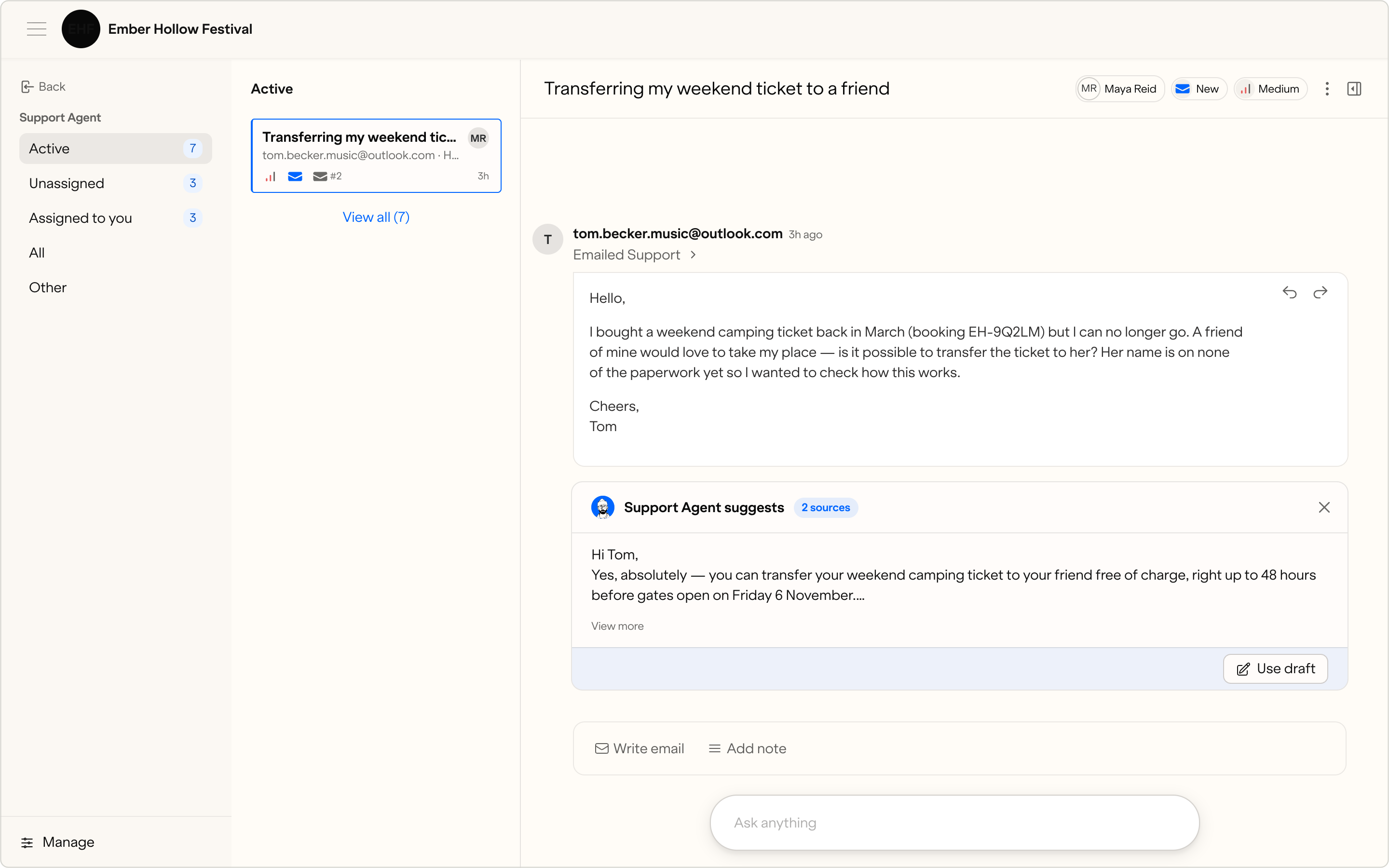Open the Unassigned queue
The width and height of the screenshot is (1389, 868).
coord(115,183)
